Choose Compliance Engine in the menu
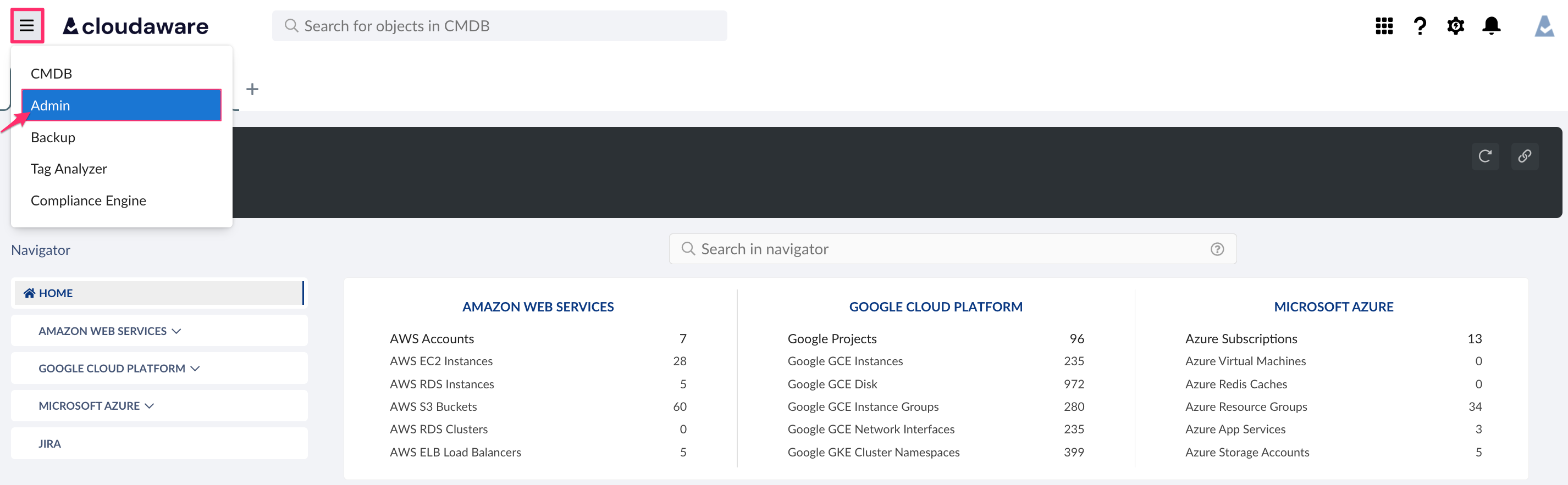 89,200
